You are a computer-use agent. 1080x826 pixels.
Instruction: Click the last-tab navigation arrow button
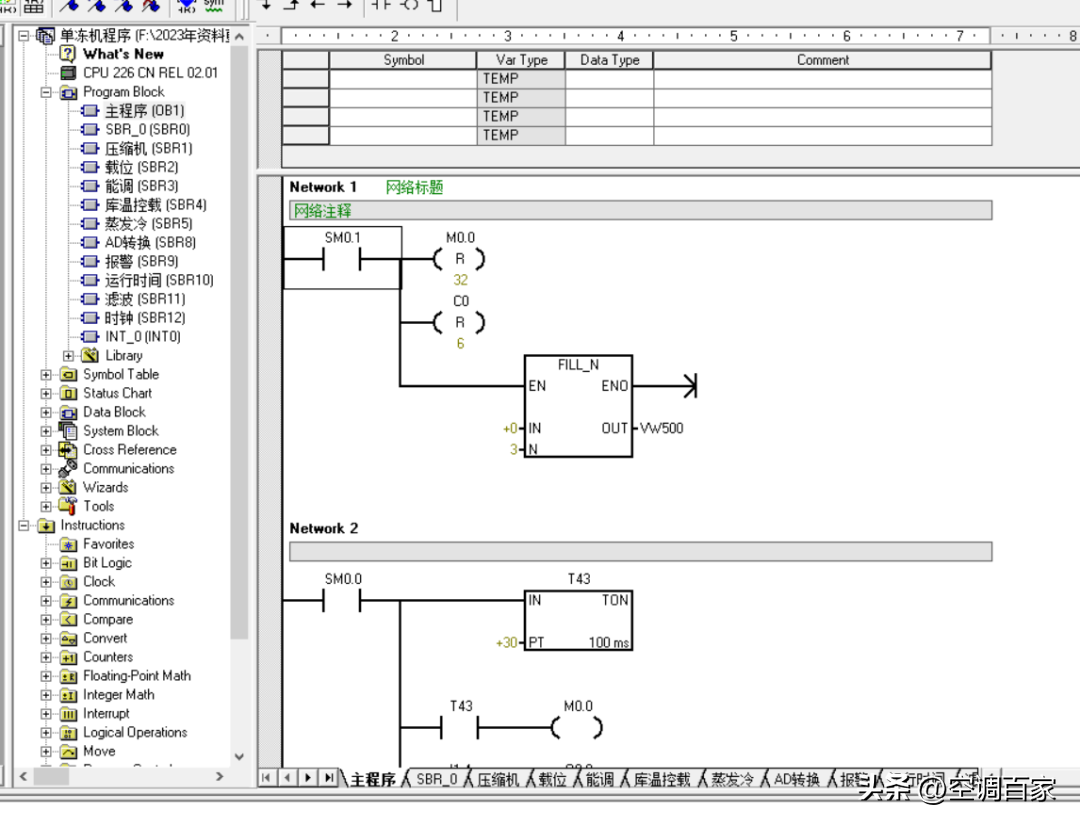pos(329,778)
